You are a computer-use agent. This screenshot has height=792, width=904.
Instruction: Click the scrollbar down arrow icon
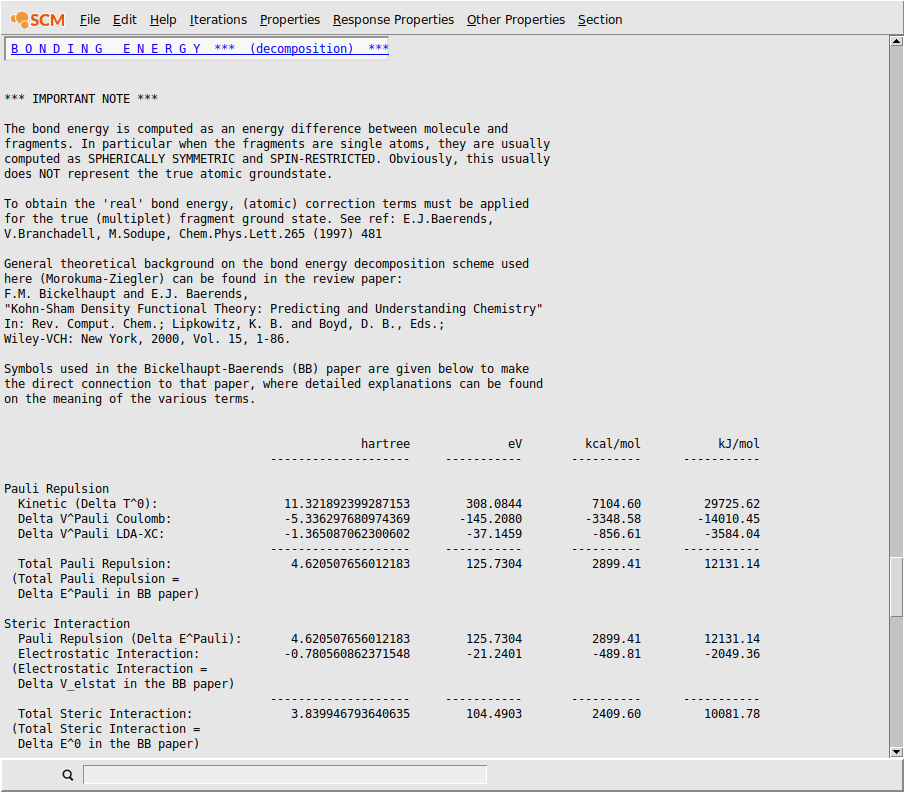pyautogui.click(x=896, y=751)
